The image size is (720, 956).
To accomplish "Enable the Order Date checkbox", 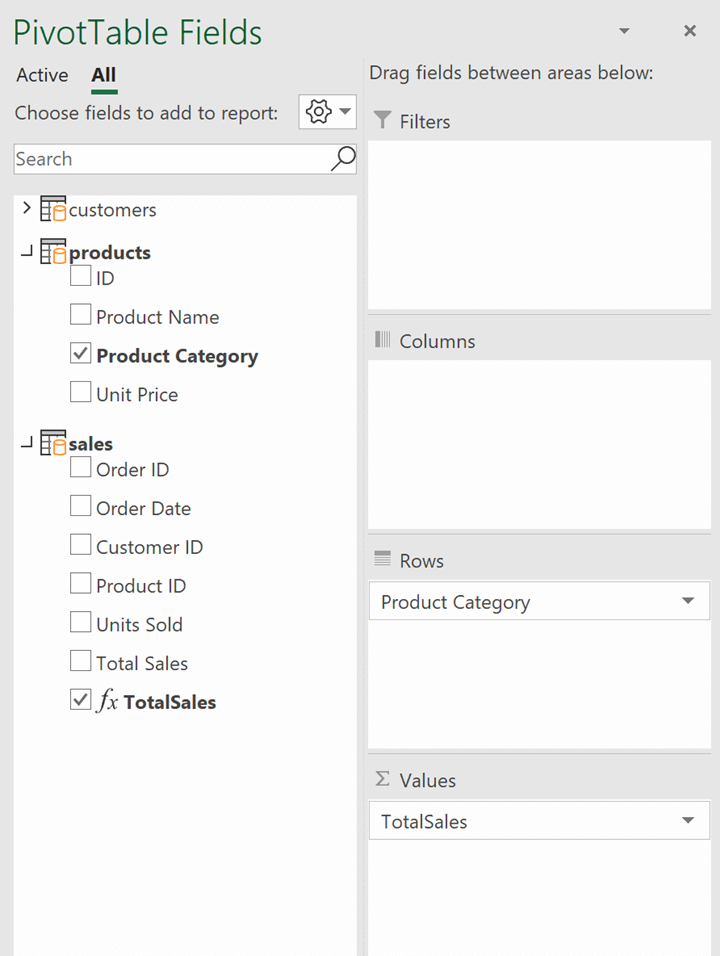I will (x=80, y=507).
